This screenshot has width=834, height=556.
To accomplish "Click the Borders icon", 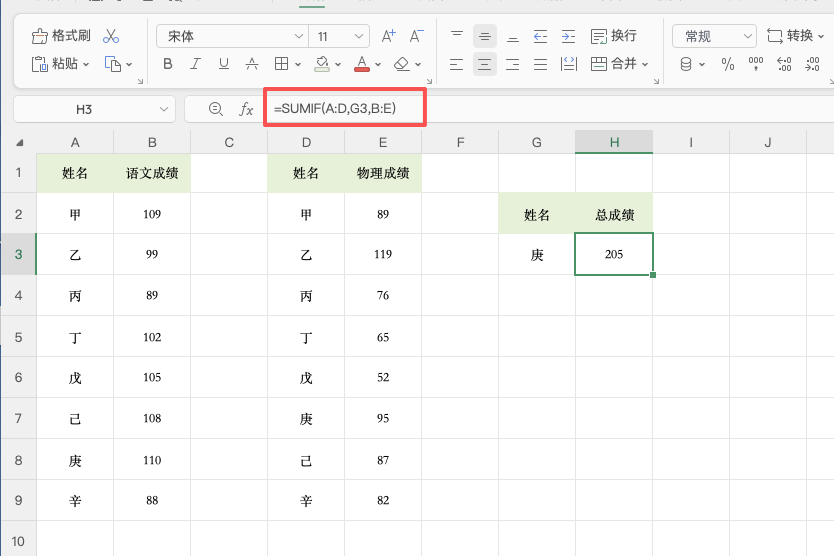I will click(x=281, y=64).
